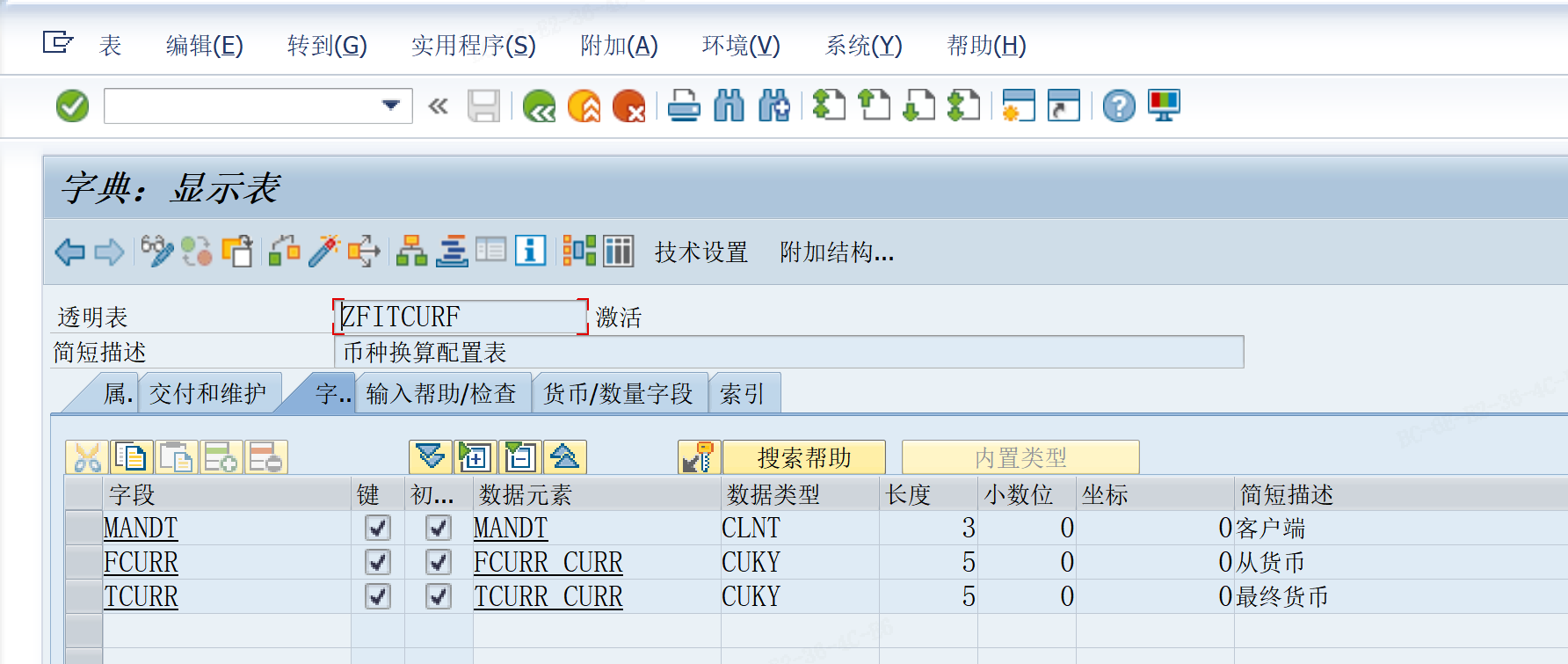Open the TCURR_CURR data element link

click(x=548, y=596)
